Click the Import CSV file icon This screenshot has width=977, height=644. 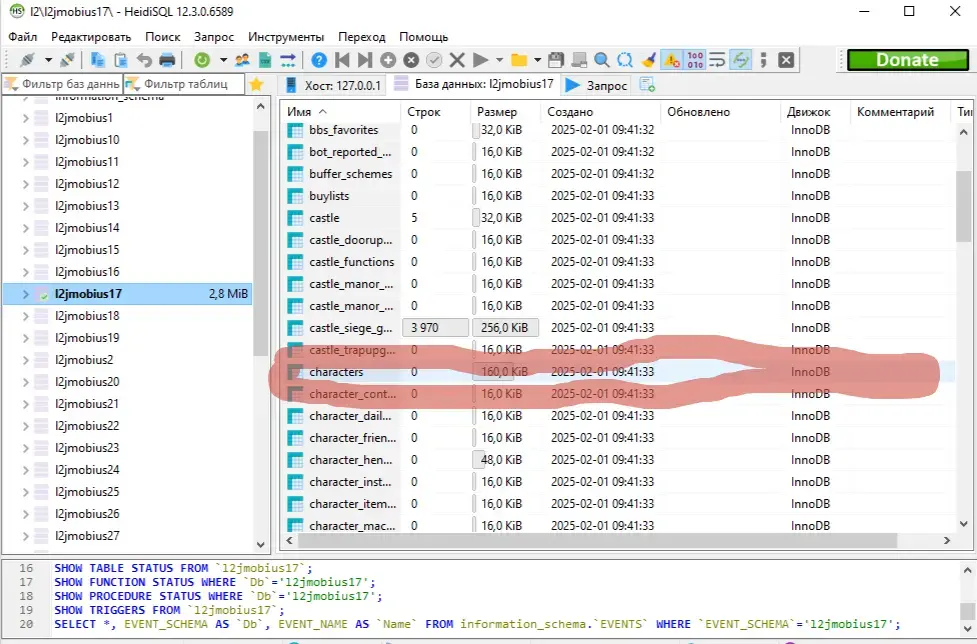[x=265, y=60]
